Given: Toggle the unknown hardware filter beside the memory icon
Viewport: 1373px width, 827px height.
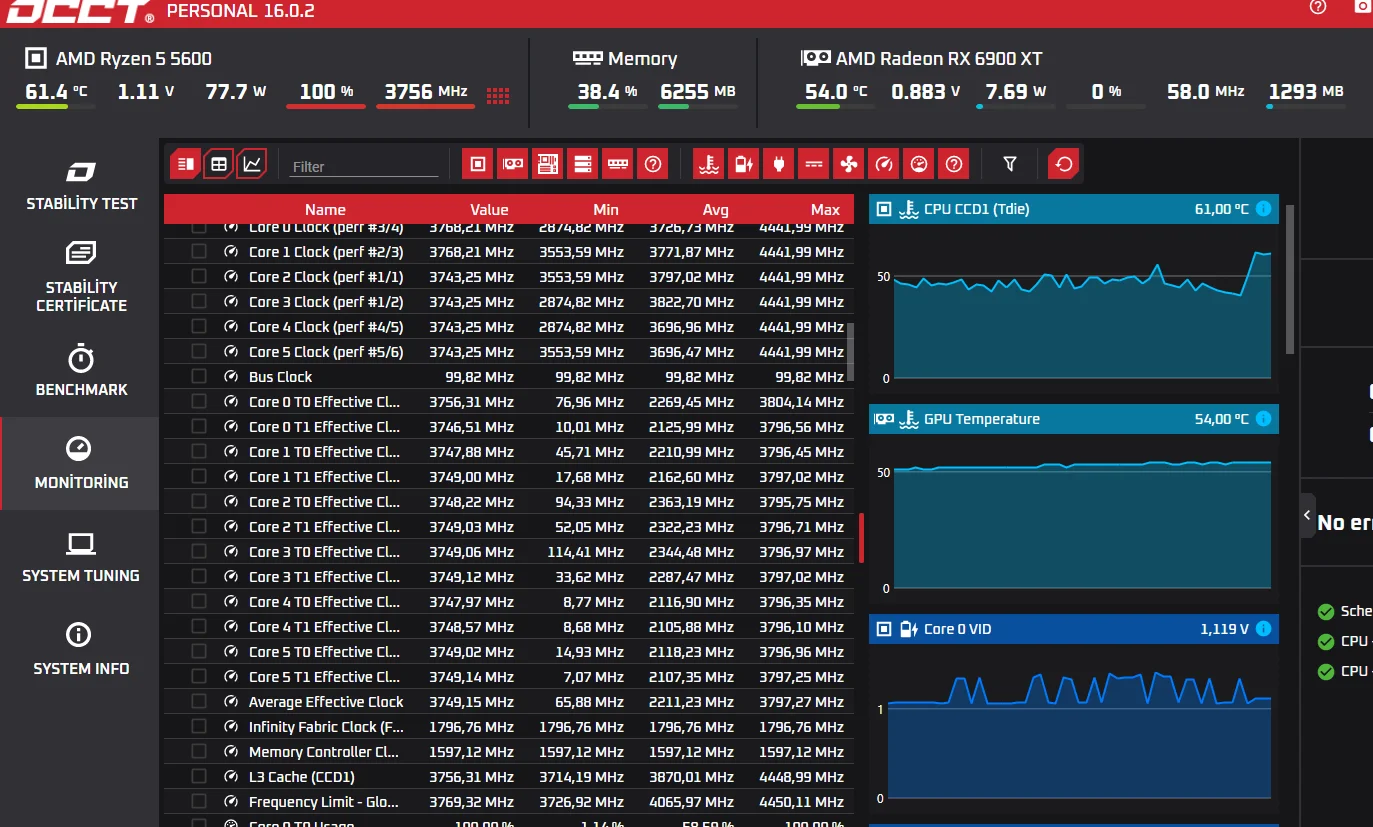Looking at the screenshot, I should pos(653,163).
